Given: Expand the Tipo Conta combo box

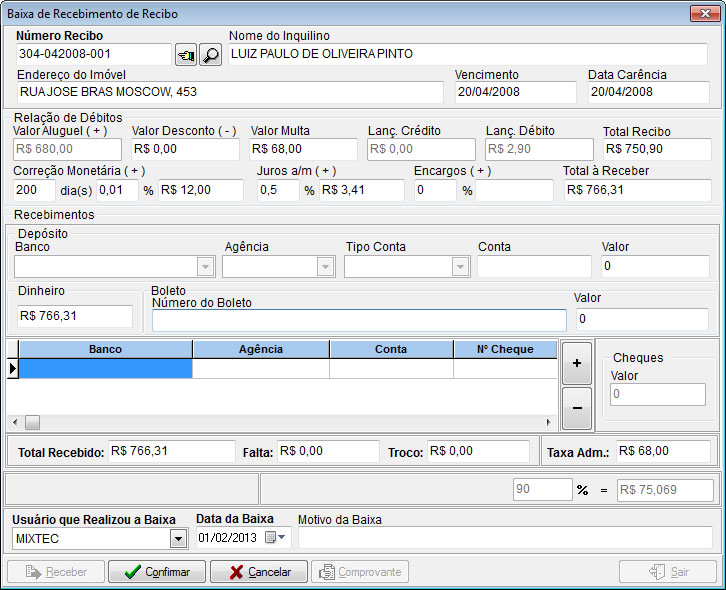Looking at the screenshot, I should coord(460,266).
